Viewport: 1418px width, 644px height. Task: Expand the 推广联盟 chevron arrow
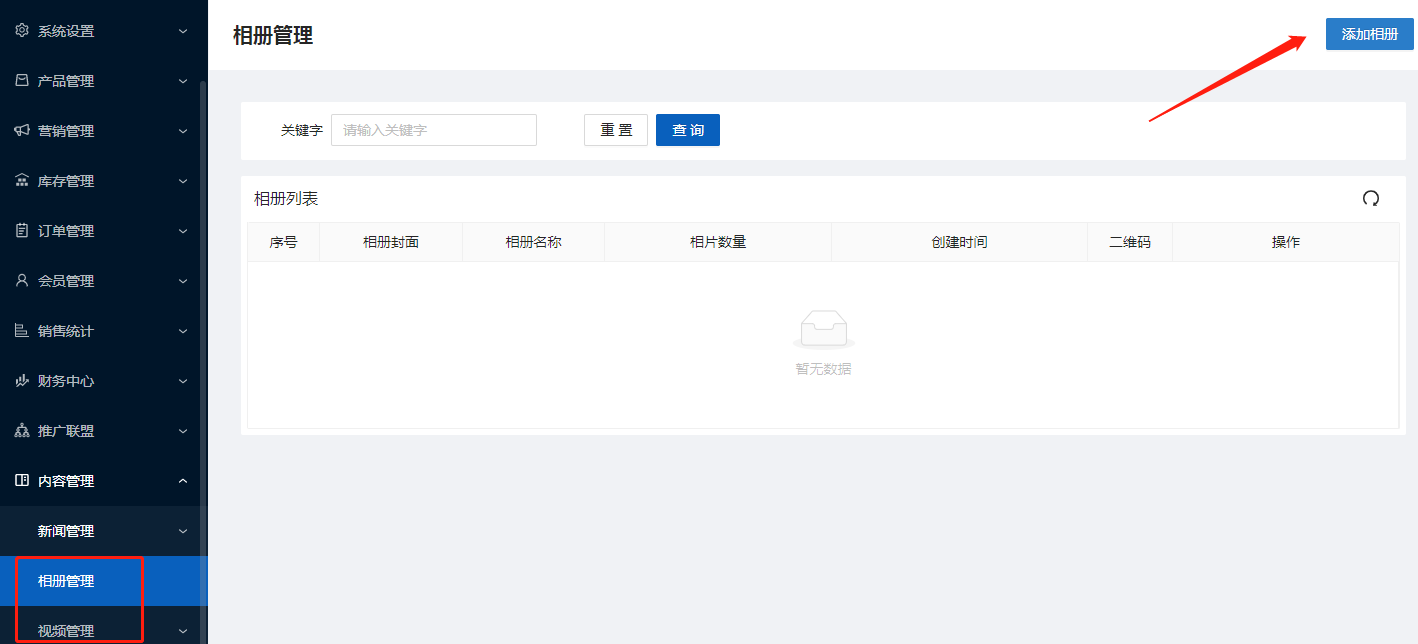click(183, 431)
